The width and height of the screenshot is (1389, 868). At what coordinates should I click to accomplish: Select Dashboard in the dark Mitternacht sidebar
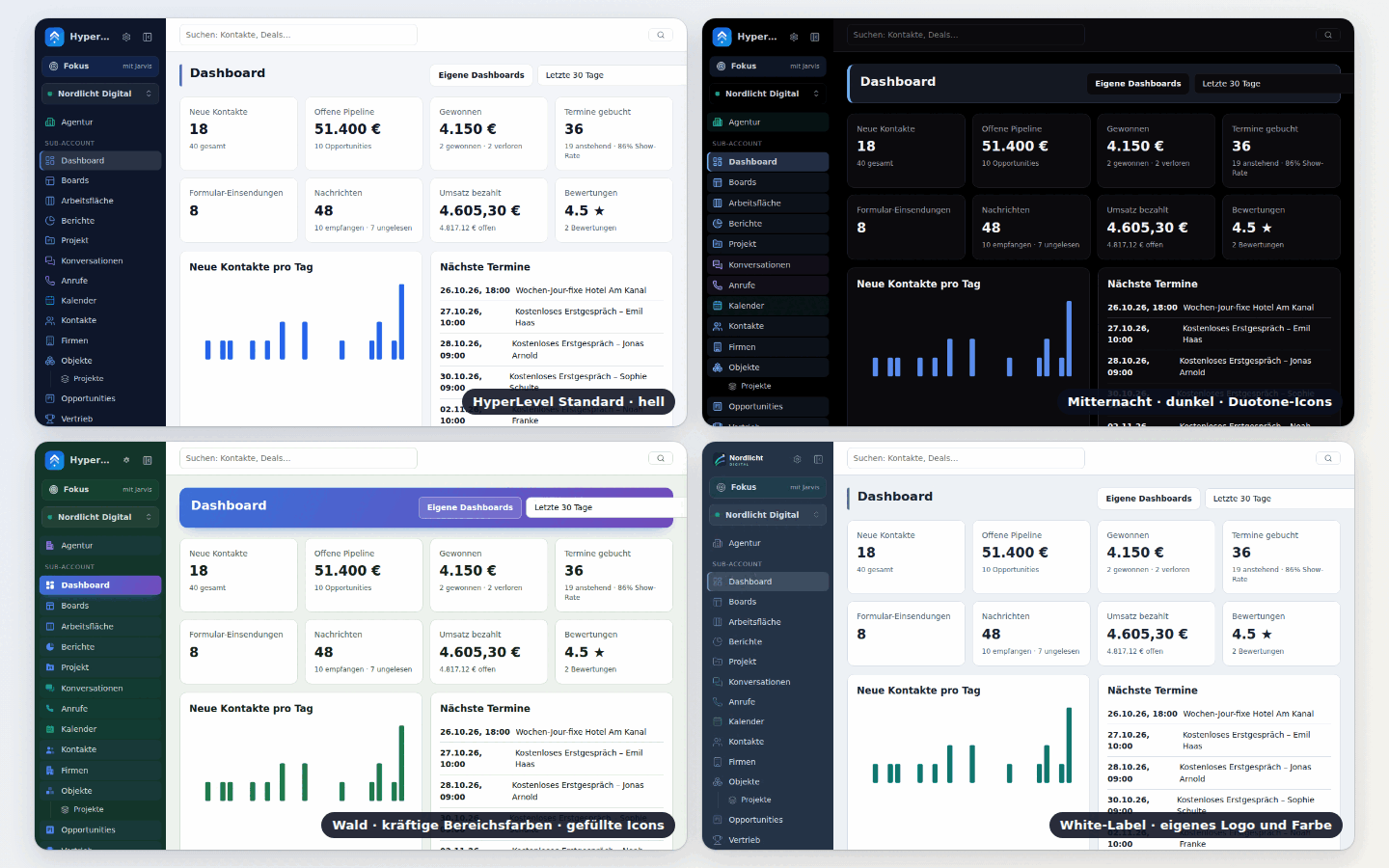coord(768,162)
